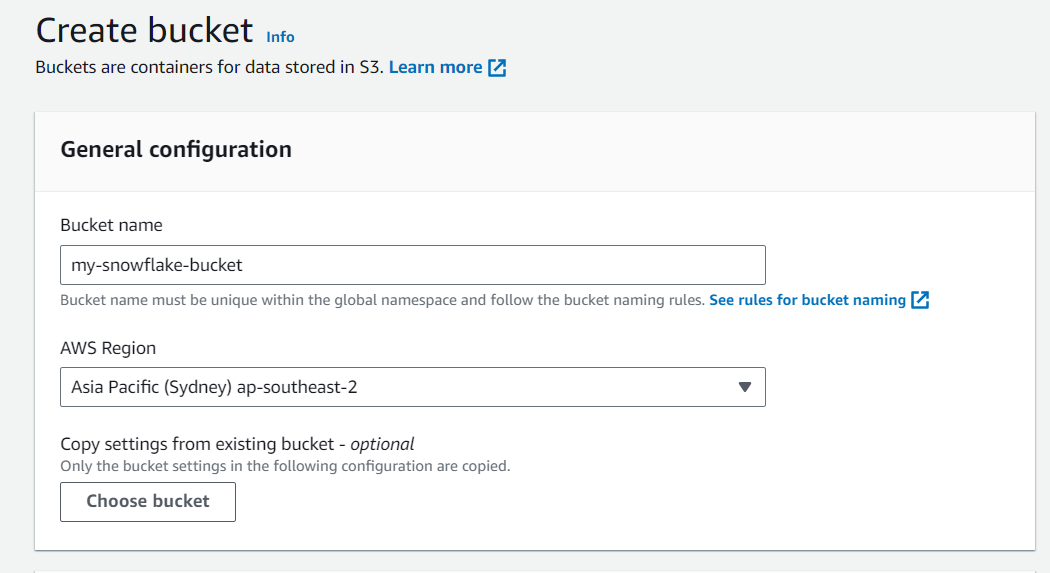
Task: Click the AWS Region label
Action: pos(108,348)
